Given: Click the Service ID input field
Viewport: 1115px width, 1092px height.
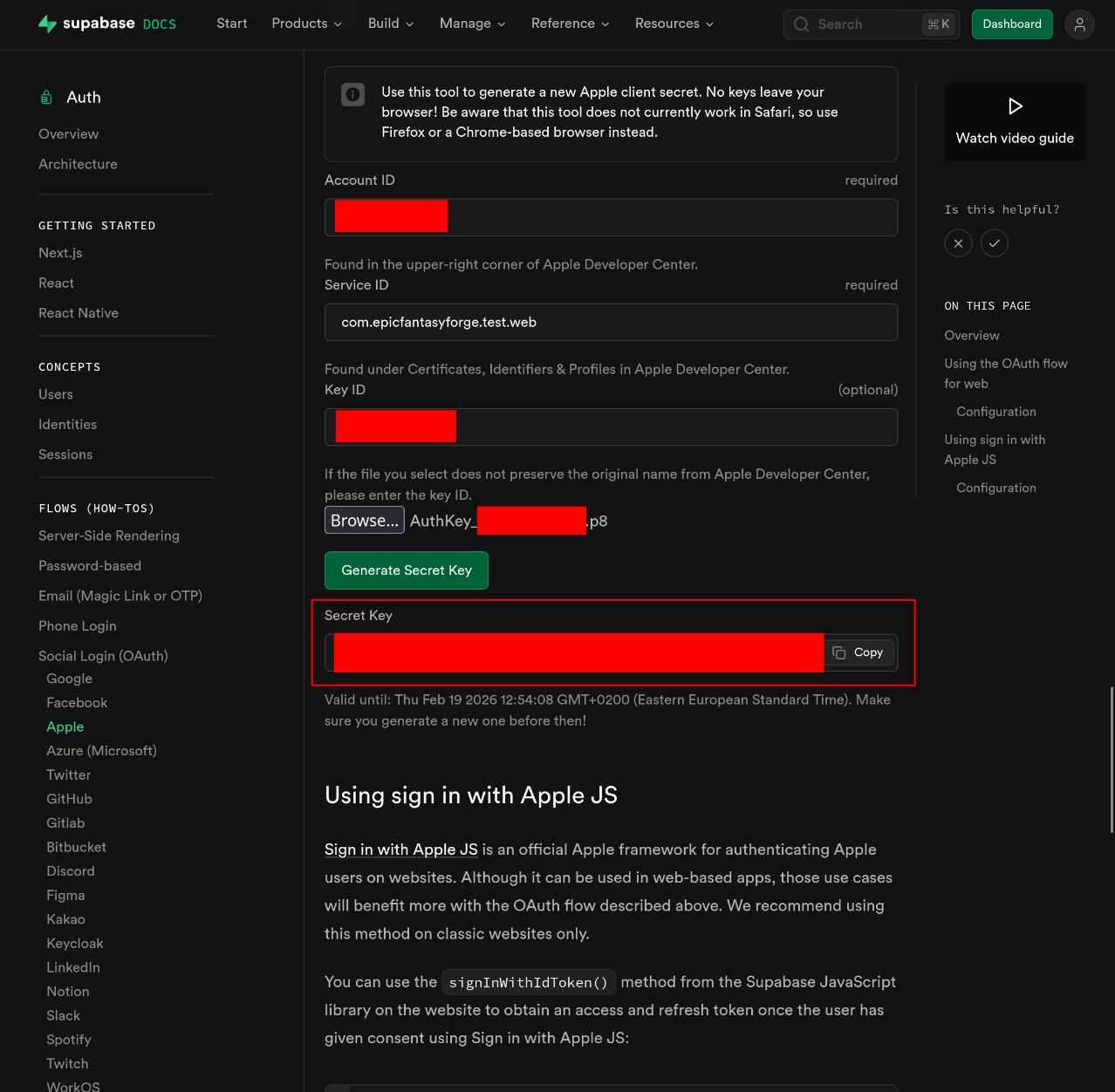Looking at the screenshot, I should point(611,323).
